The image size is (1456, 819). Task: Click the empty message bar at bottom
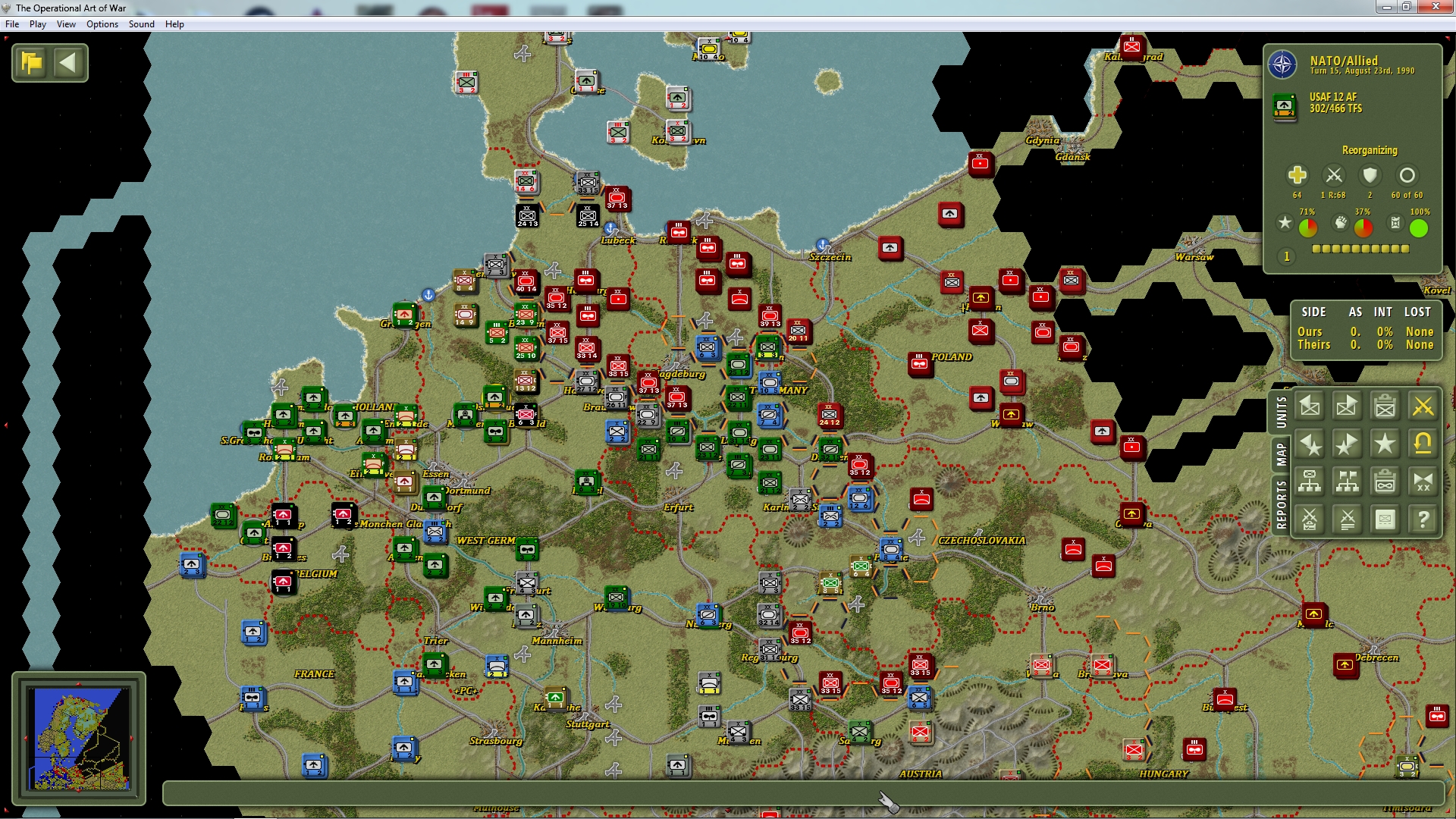pyautogui.click(x=804, y=793)
